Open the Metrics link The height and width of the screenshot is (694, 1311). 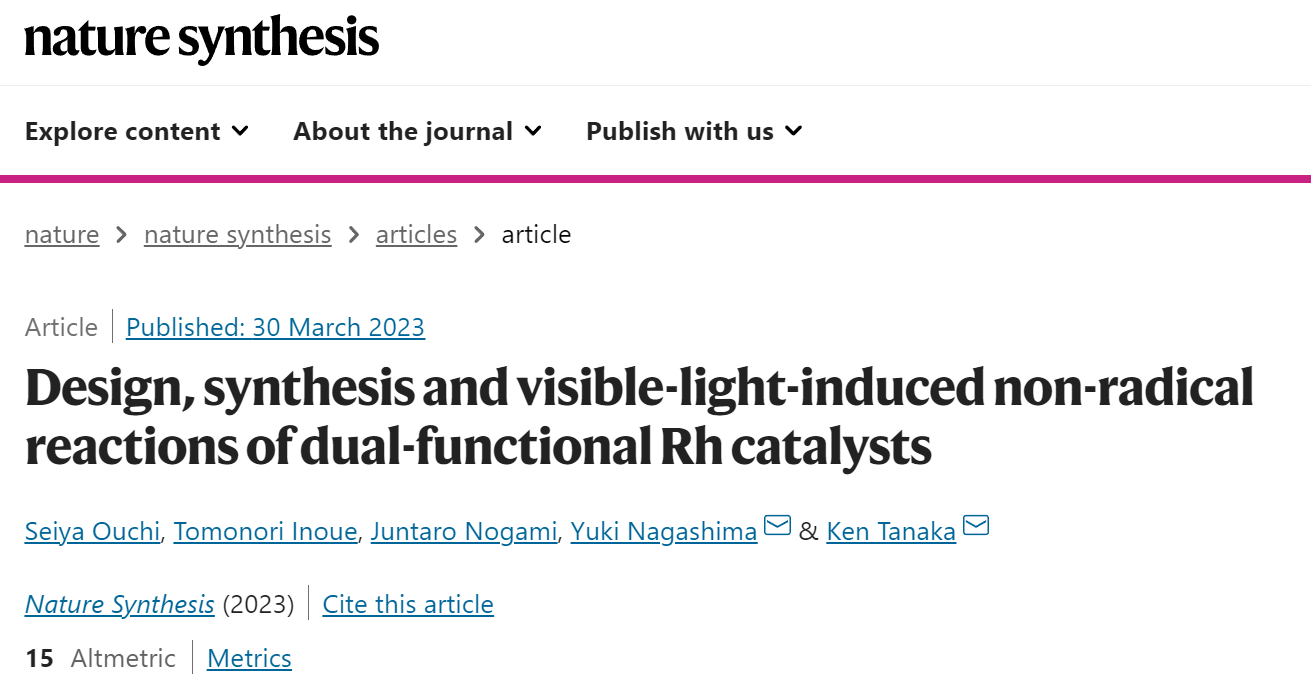(249, 658)
